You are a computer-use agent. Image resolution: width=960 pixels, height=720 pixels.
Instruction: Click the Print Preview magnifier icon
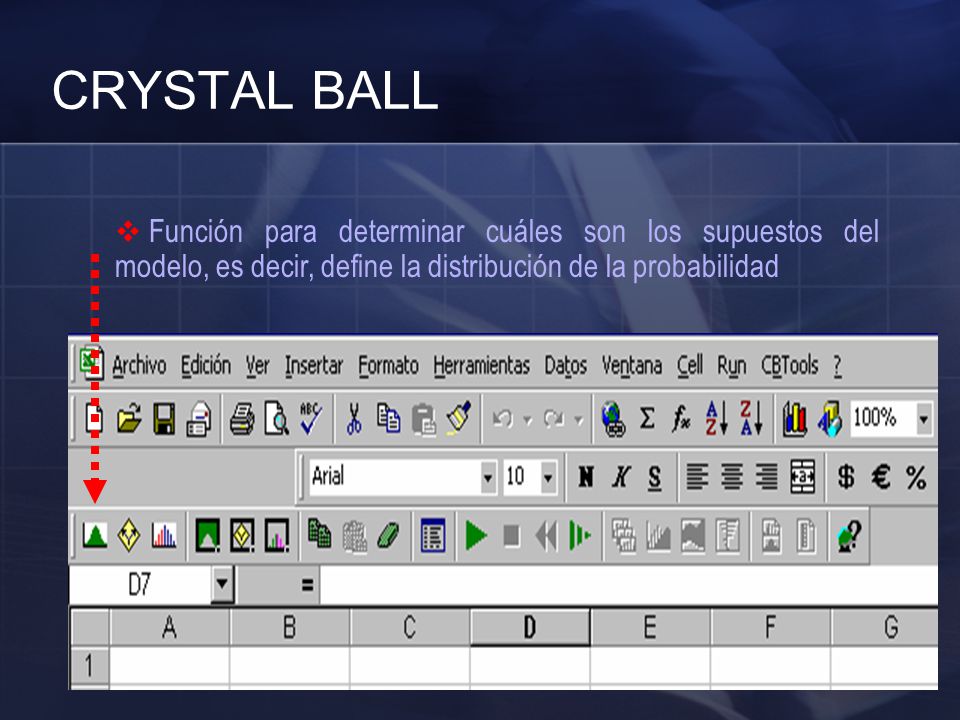[x=276, y=419]
